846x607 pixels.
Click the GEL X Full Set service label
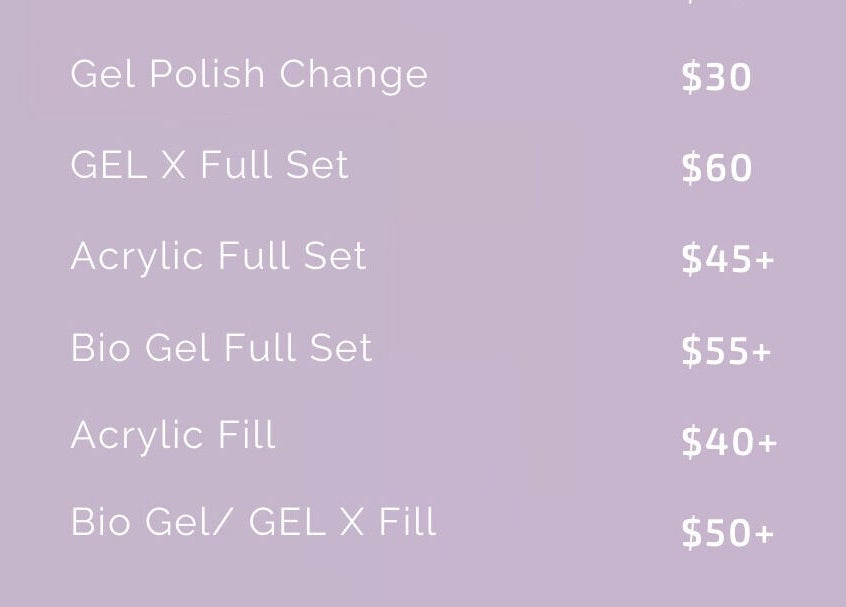click(209, 165)
